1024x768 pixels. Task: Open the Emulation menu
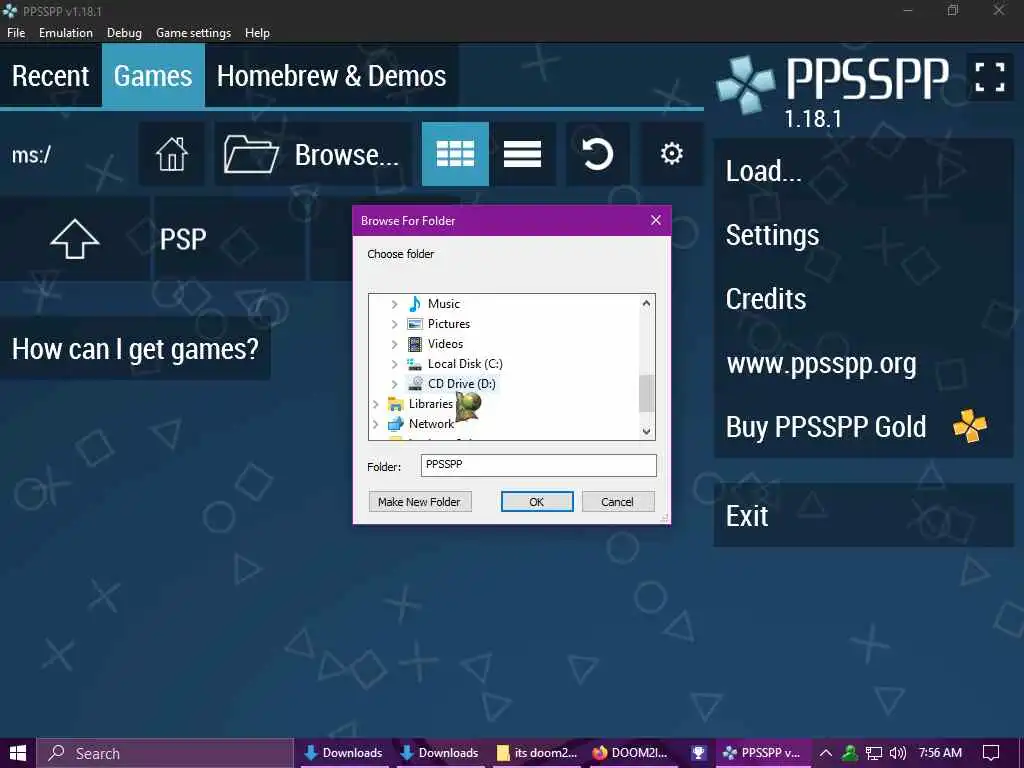pos(65,33)
